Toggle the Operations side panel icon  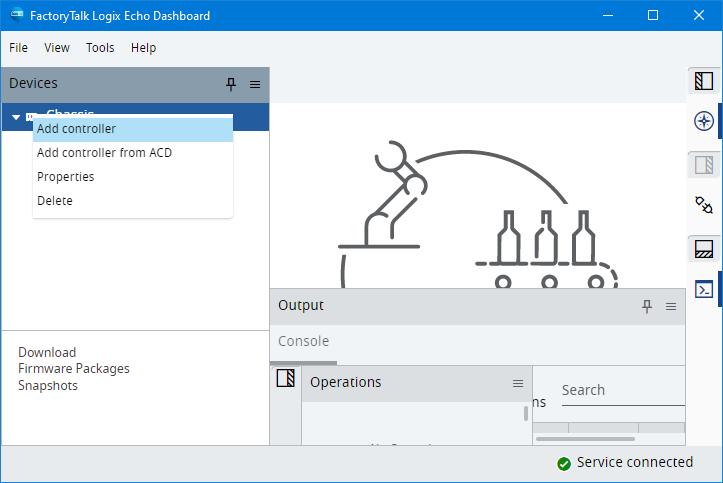pos(286,378)
